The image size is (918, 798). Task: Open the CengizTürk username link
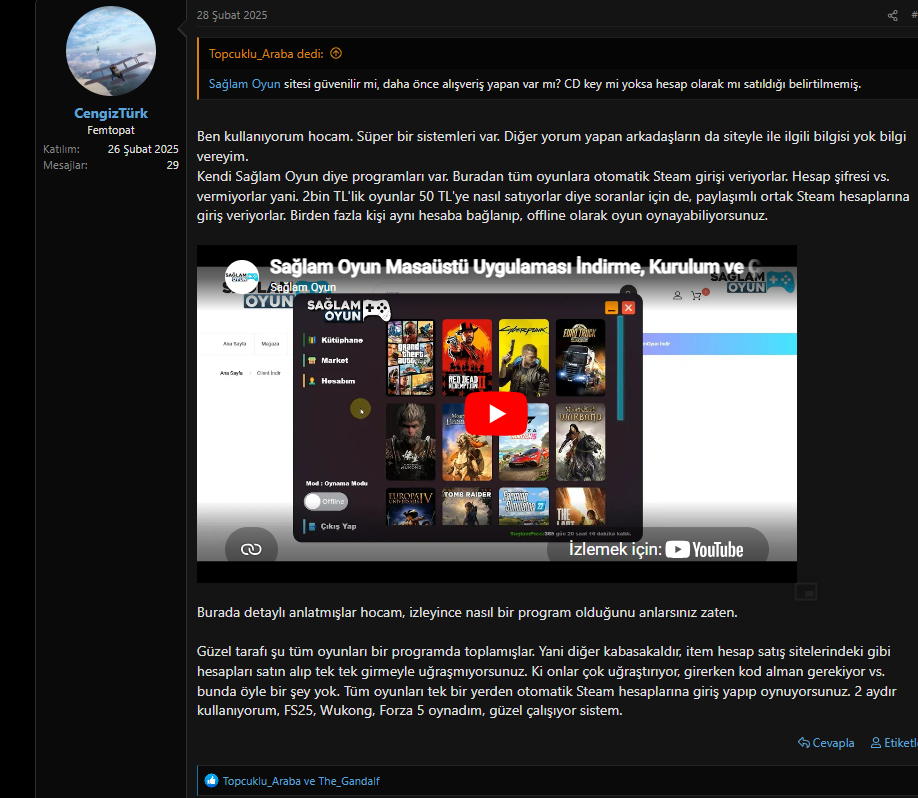pyautogui.click(x=111, y=113)
